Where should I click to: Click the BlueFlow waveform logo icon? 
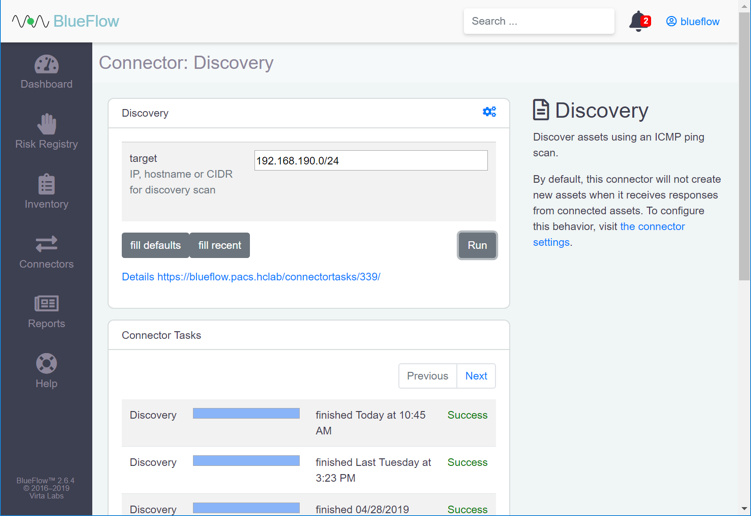pos(30,21)
